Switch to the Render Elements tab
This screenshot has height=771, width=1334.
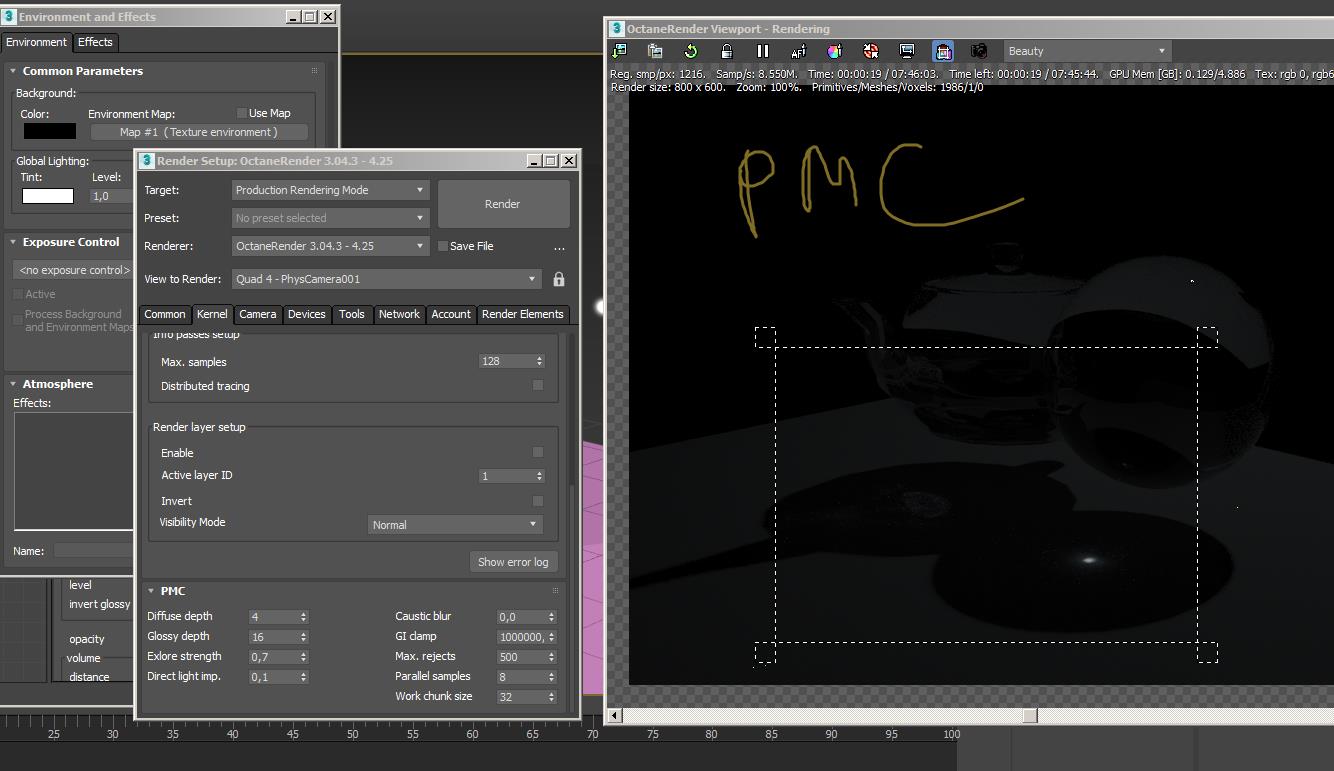coord(523,314)
